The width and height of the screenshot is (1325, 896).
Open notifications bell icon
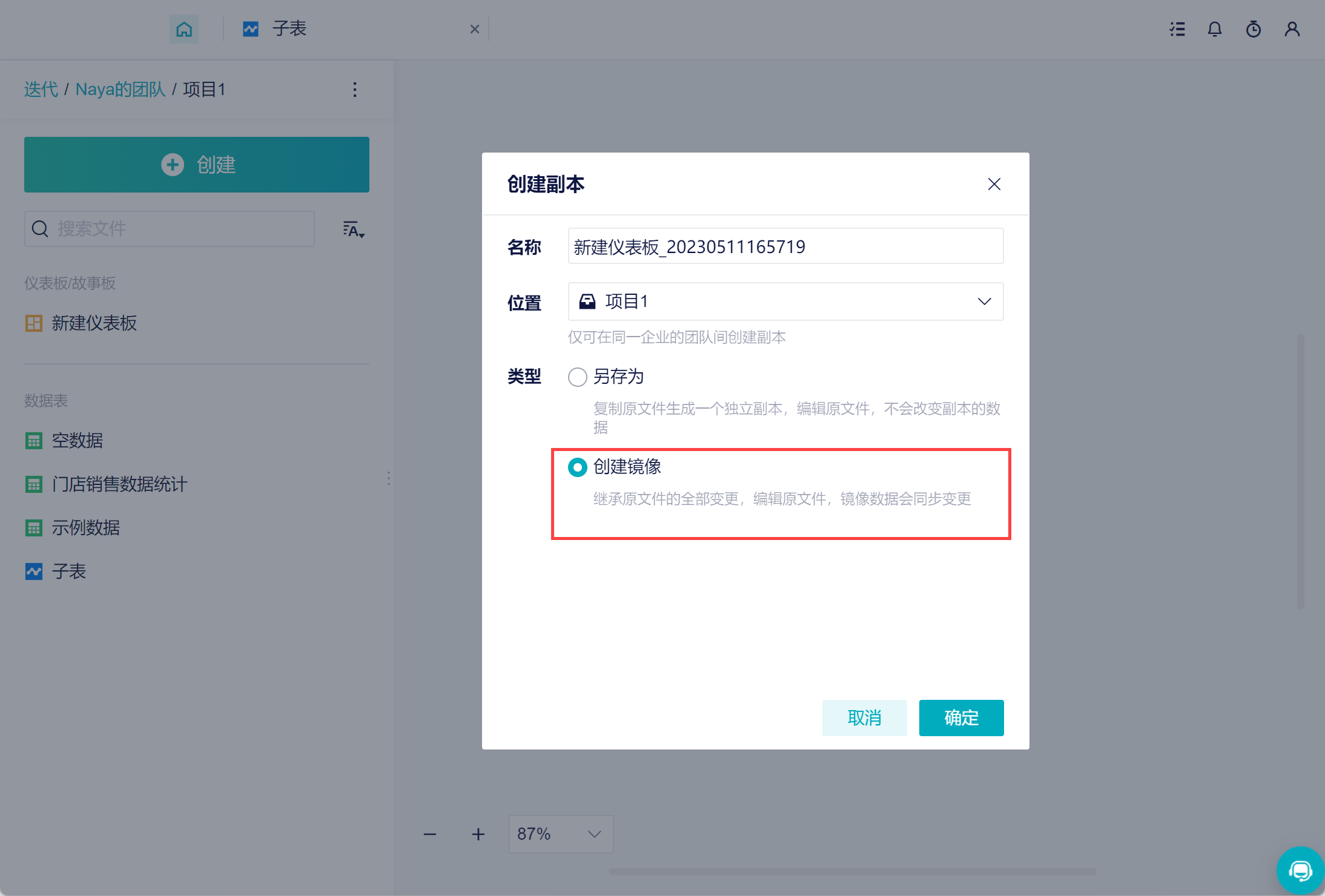coord(1215,29)
